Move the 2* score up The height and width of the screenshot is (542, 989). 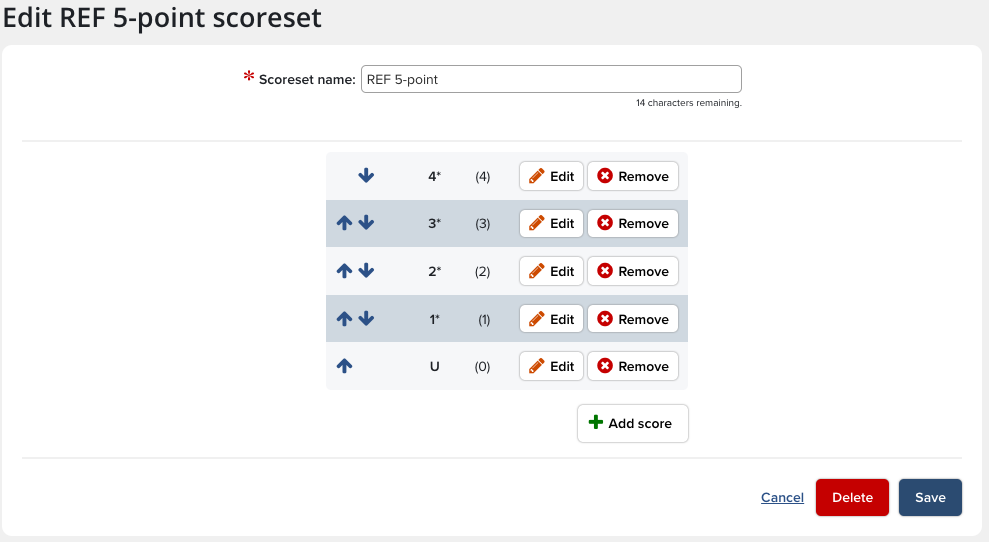(x=345, y=271)
